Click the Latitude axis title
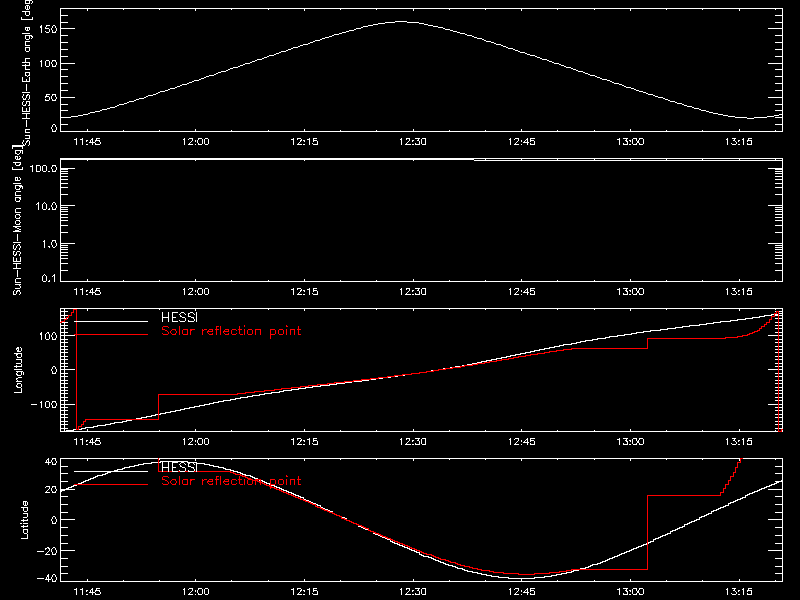The width and height of the screenshot is (800, 600). [24, 520]
